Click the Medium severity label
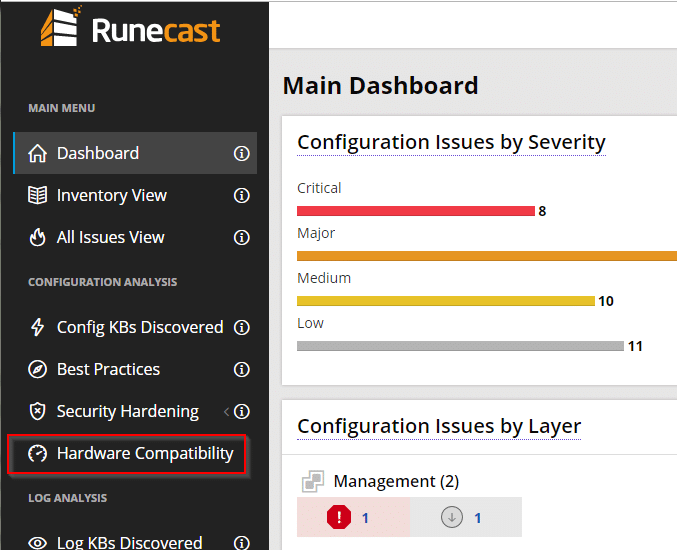Image resolution: width=677 pixels, height=550 pixels. [324, 278]
